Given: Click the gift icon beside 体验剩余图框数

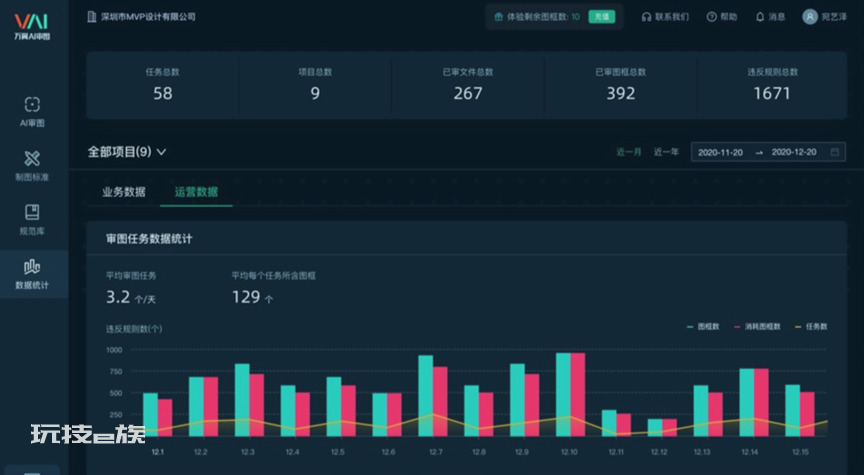Looking at the screenshot, I should point(499,17).
